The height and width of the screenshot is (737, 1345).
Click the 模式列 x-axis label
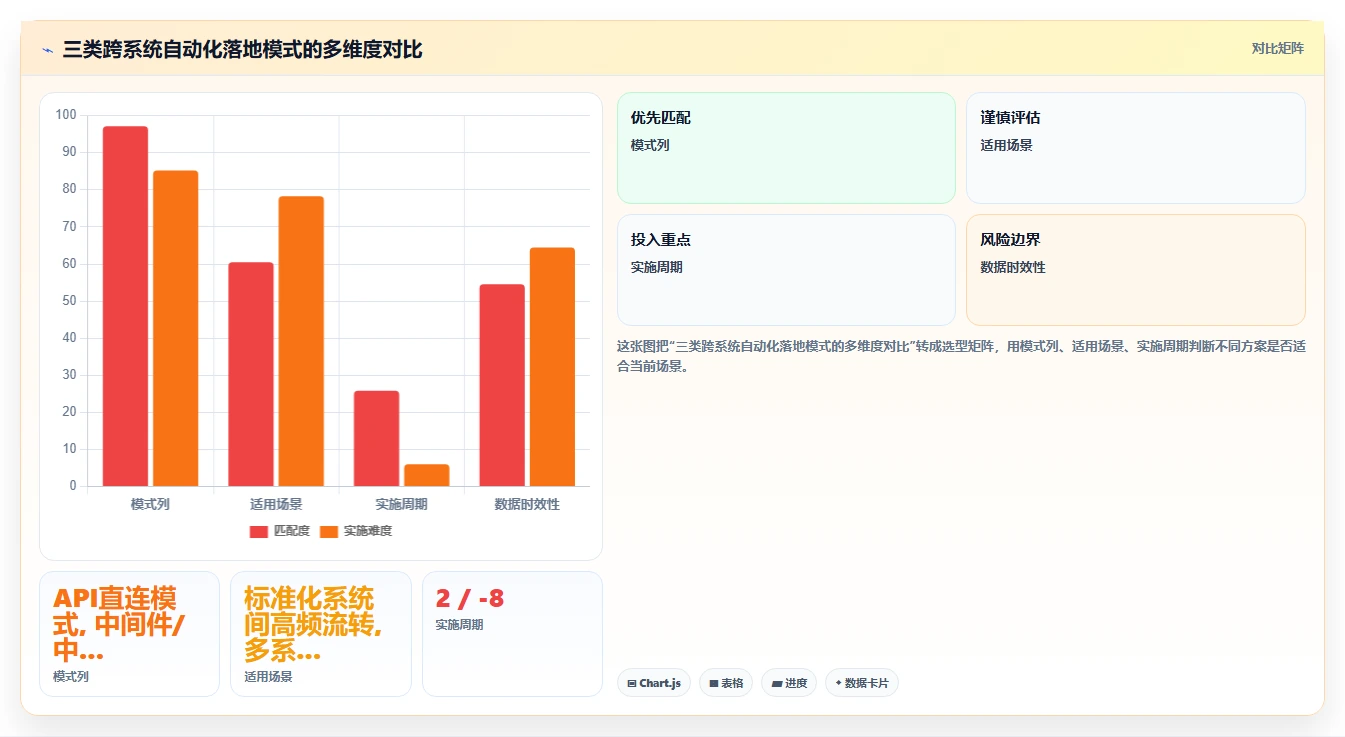pyautogui.click(x=150, y=504)
